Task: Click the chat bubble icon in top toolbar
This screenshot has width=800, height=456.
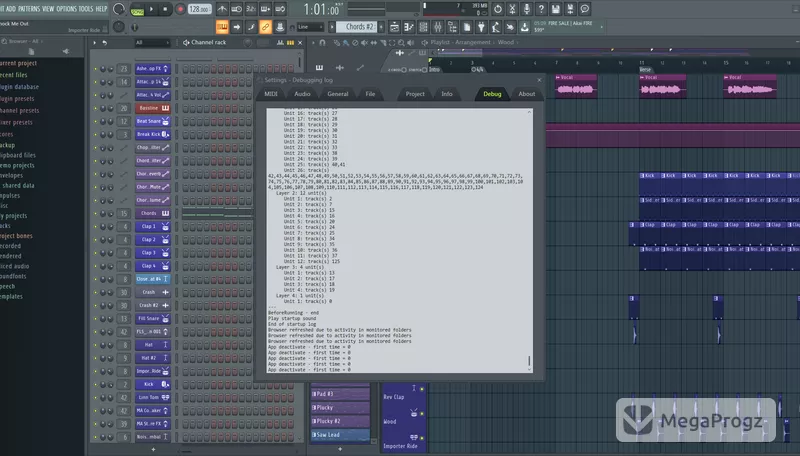Action: point(585,9)
